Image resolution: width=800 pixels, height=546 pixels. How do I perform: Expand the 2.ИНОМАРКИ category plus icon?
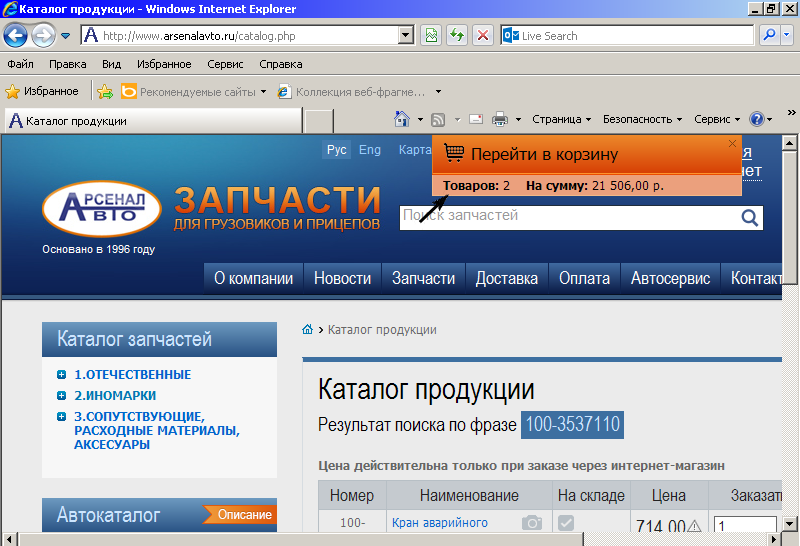pyautogui.click(x=62, y=395)
